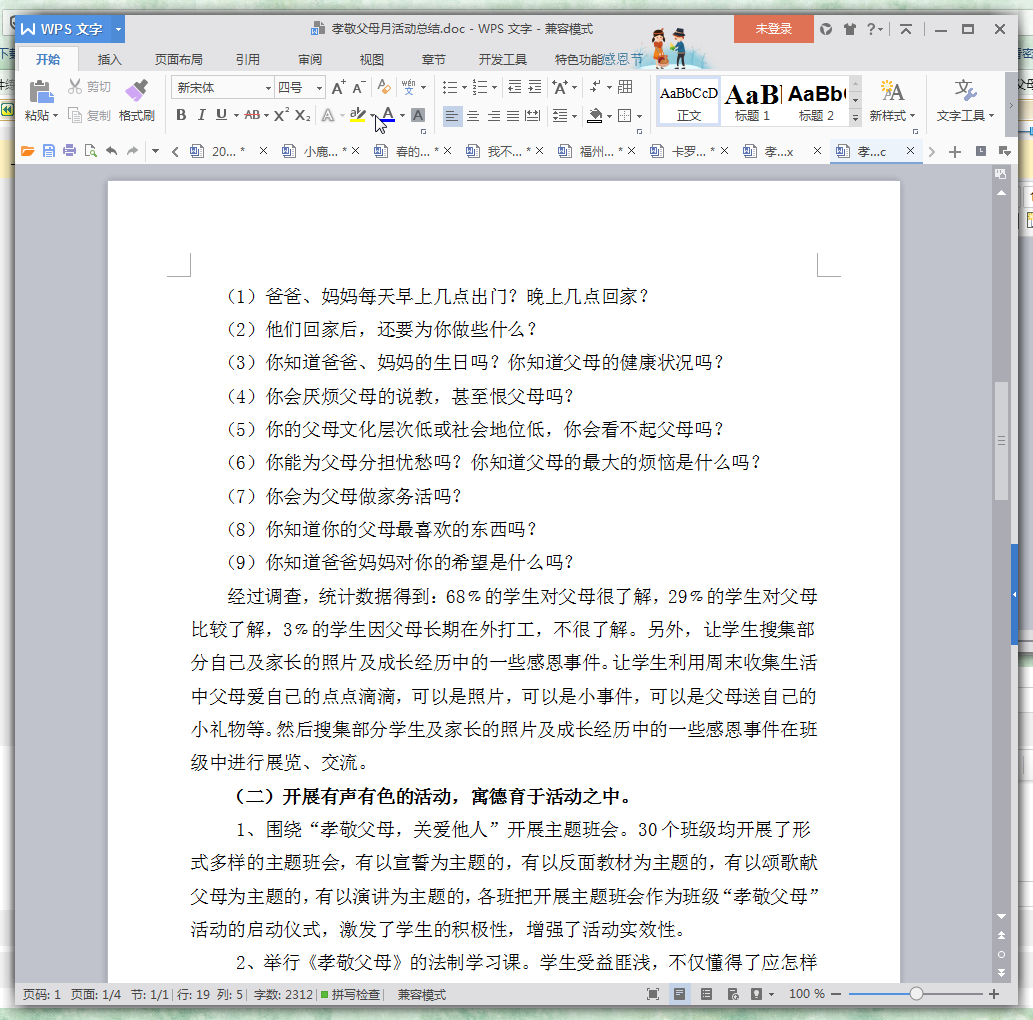Expand the Text Tools (文字工具) dropdown

click(x=991, y=116)
